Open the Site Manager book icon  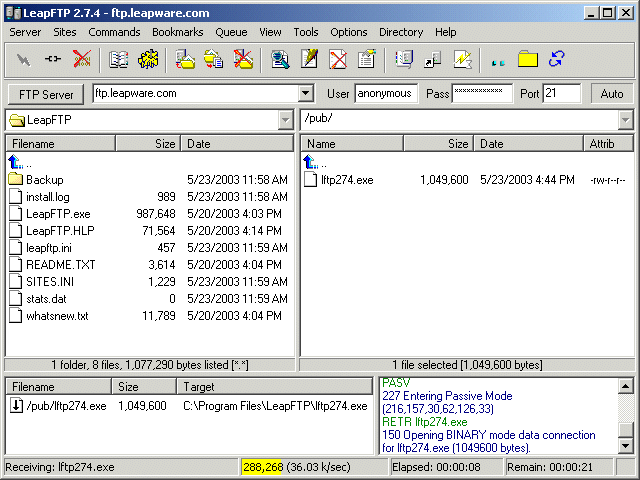point(119,60)
